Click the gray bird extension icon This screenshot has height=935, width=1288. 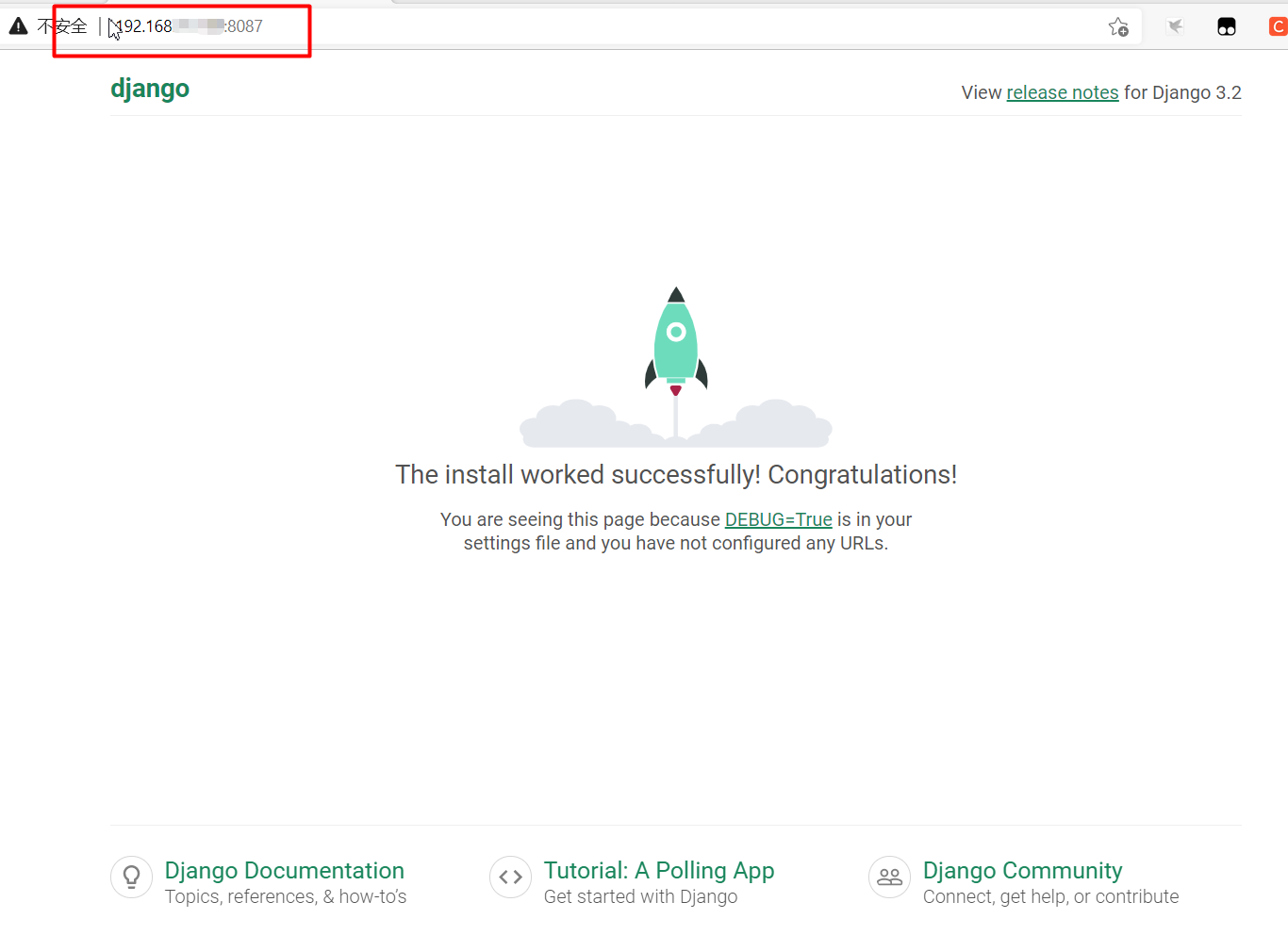1175,26
